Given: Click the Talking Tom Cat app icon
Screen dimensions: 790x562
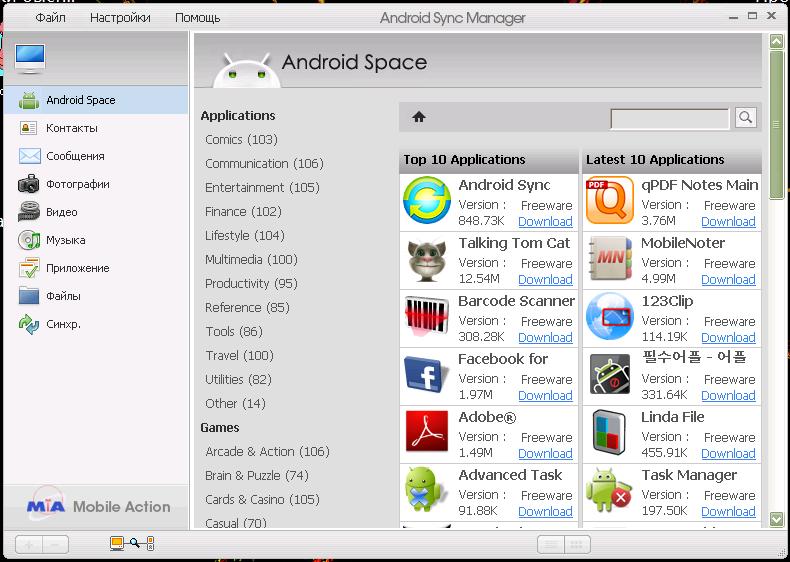Looking at the screenshot, I should pyautogui.click(x=427, y=260).
